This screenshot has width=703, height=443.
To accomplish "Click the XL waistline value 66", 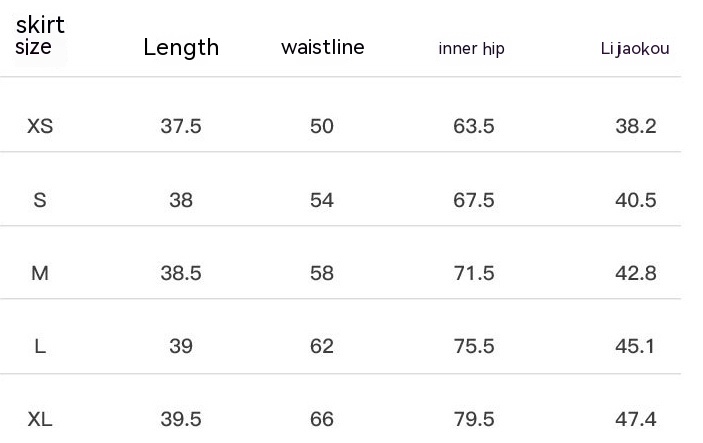I will pyautogui.click(x=322, y=420).
